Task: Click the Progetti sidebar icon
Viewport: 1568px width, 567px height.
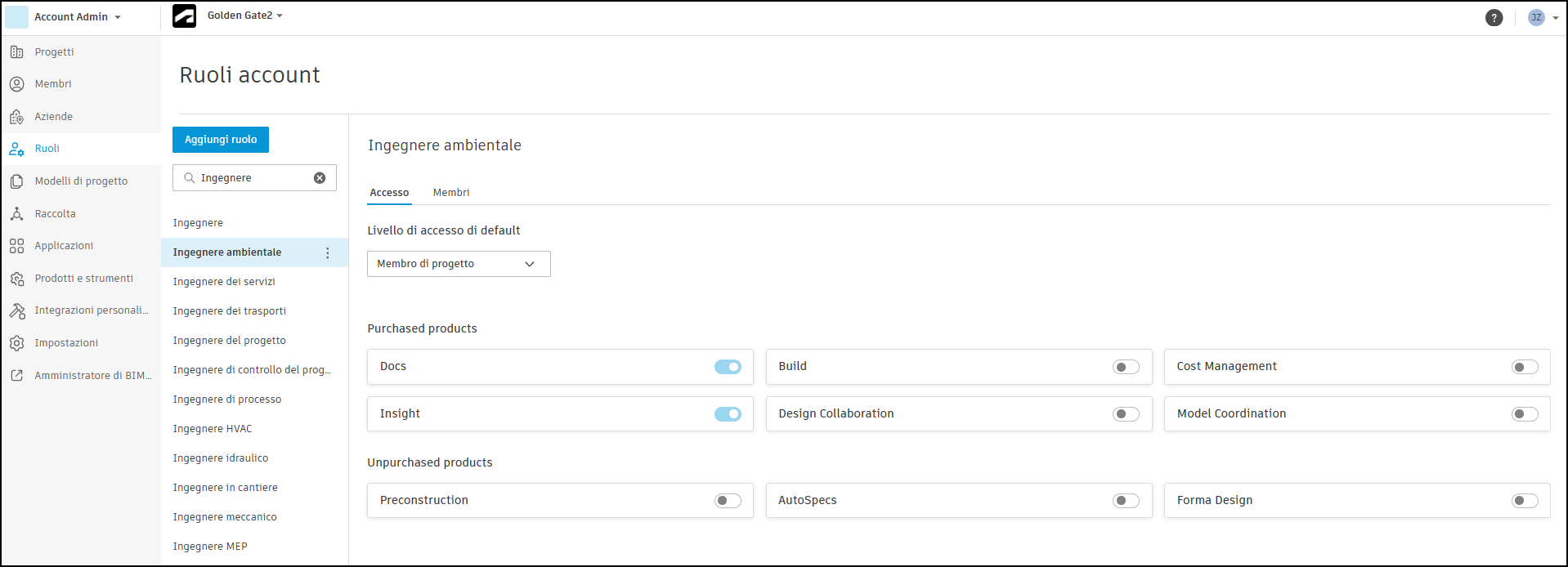Action: 17,52
